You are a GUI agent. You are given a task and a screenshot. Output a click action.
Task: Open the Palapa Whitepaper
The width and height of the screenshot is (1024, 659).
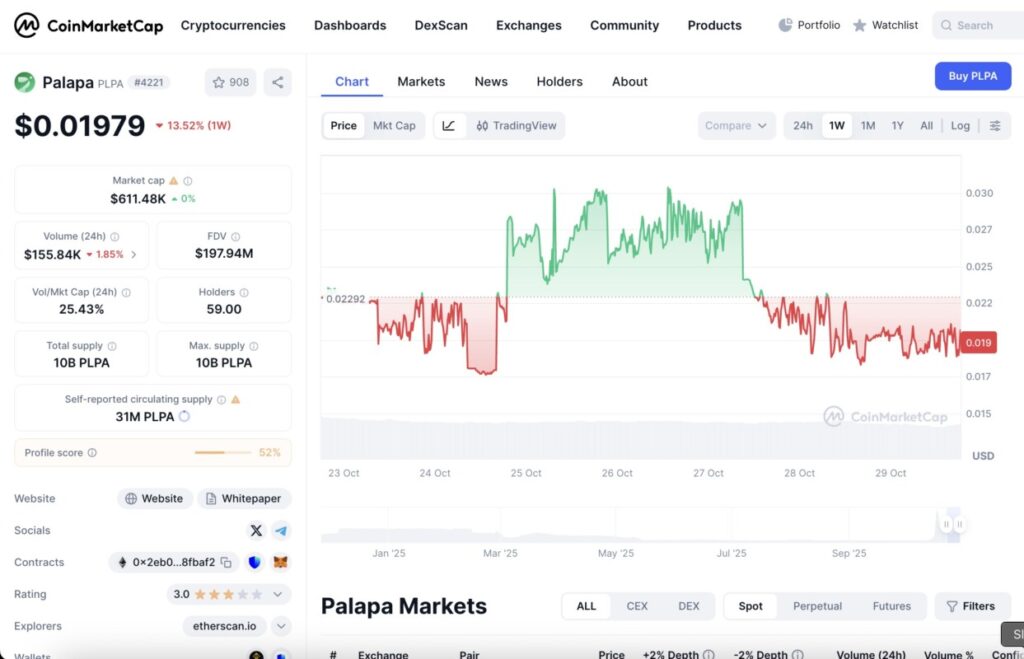(x=244, y=498)
